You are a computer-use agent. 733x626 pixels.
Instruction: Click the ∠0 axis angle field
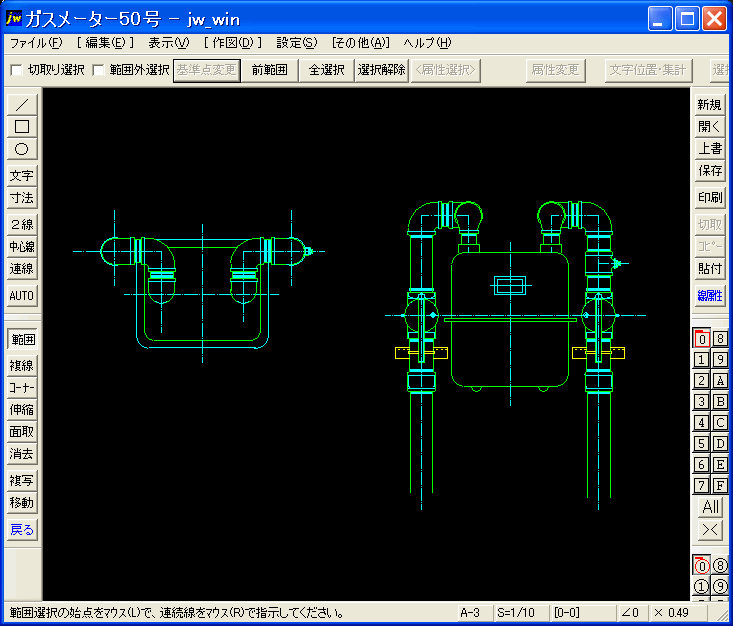pyautogui.click(x=630, y=612)
